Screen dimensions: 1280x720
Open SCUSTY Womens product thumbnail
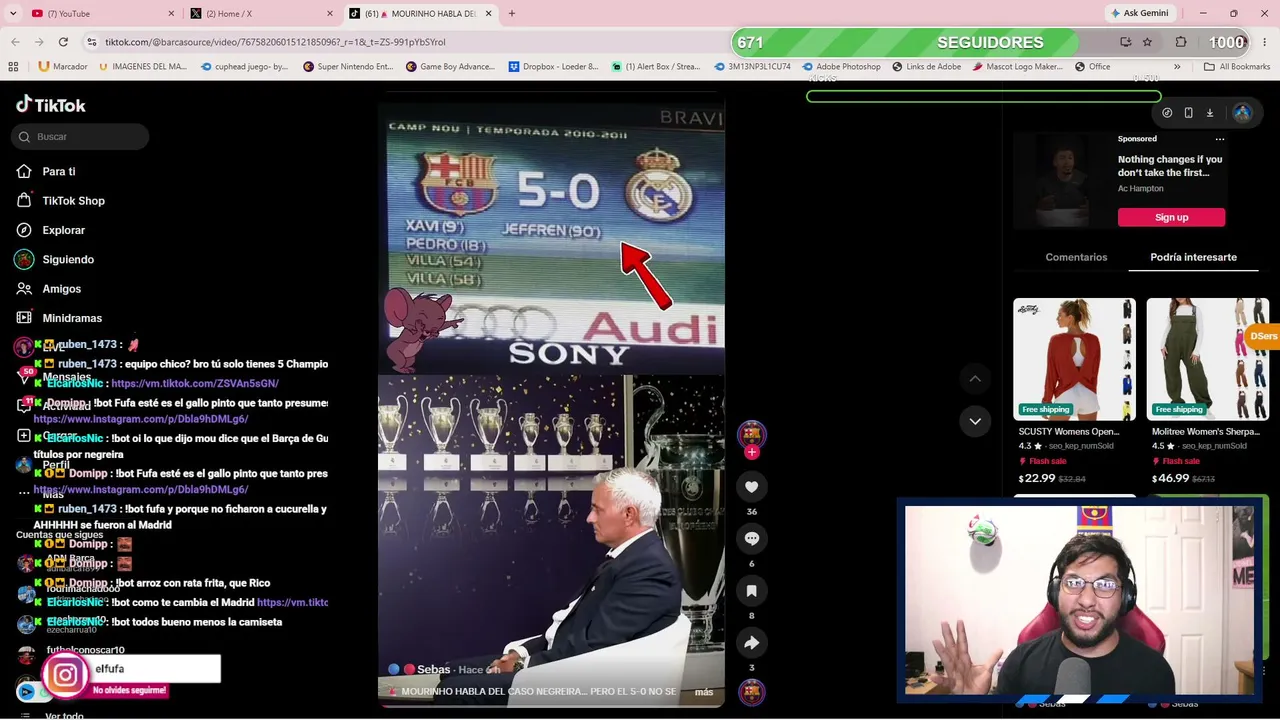(x=1074, y=358)
